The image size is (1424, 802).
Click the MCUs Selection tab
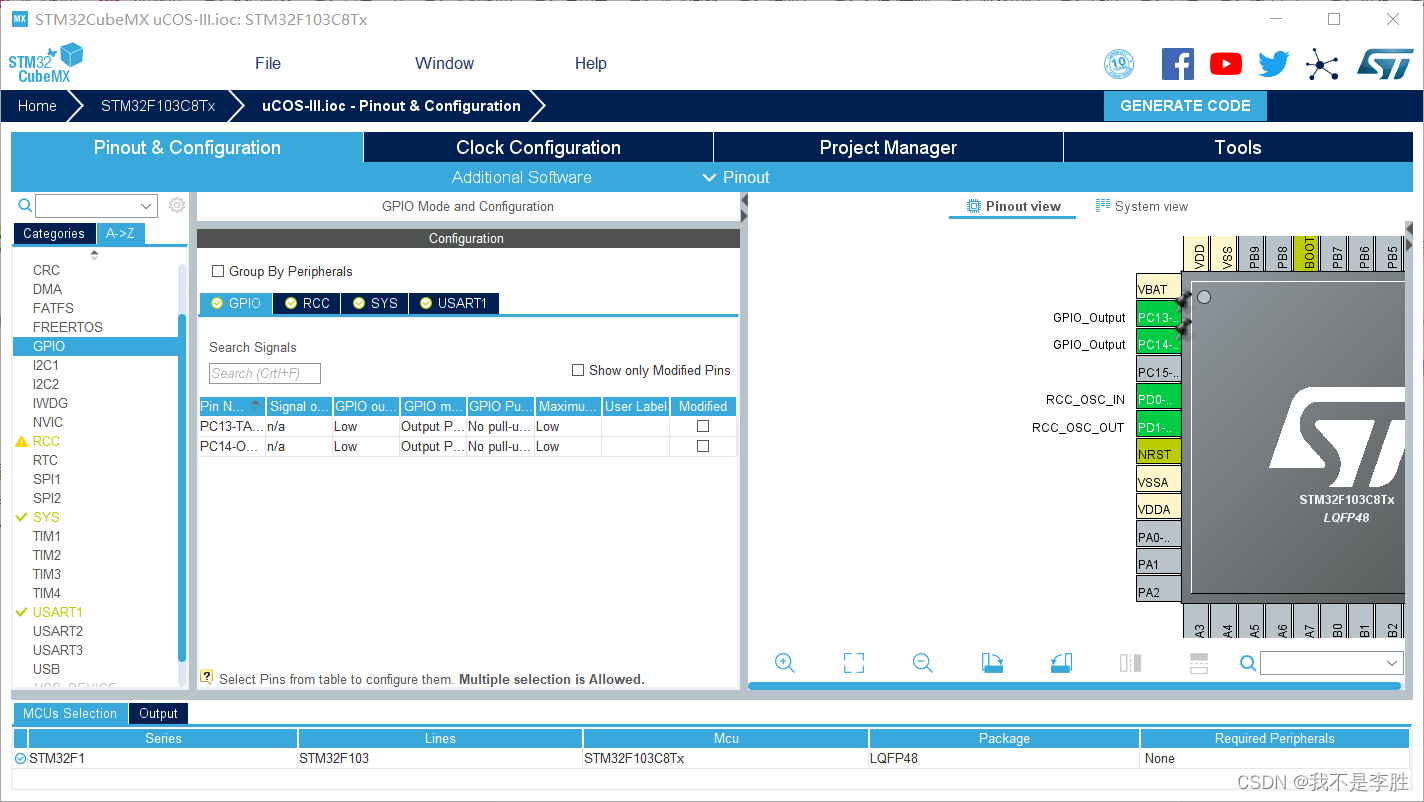click(x=70, y=713)
